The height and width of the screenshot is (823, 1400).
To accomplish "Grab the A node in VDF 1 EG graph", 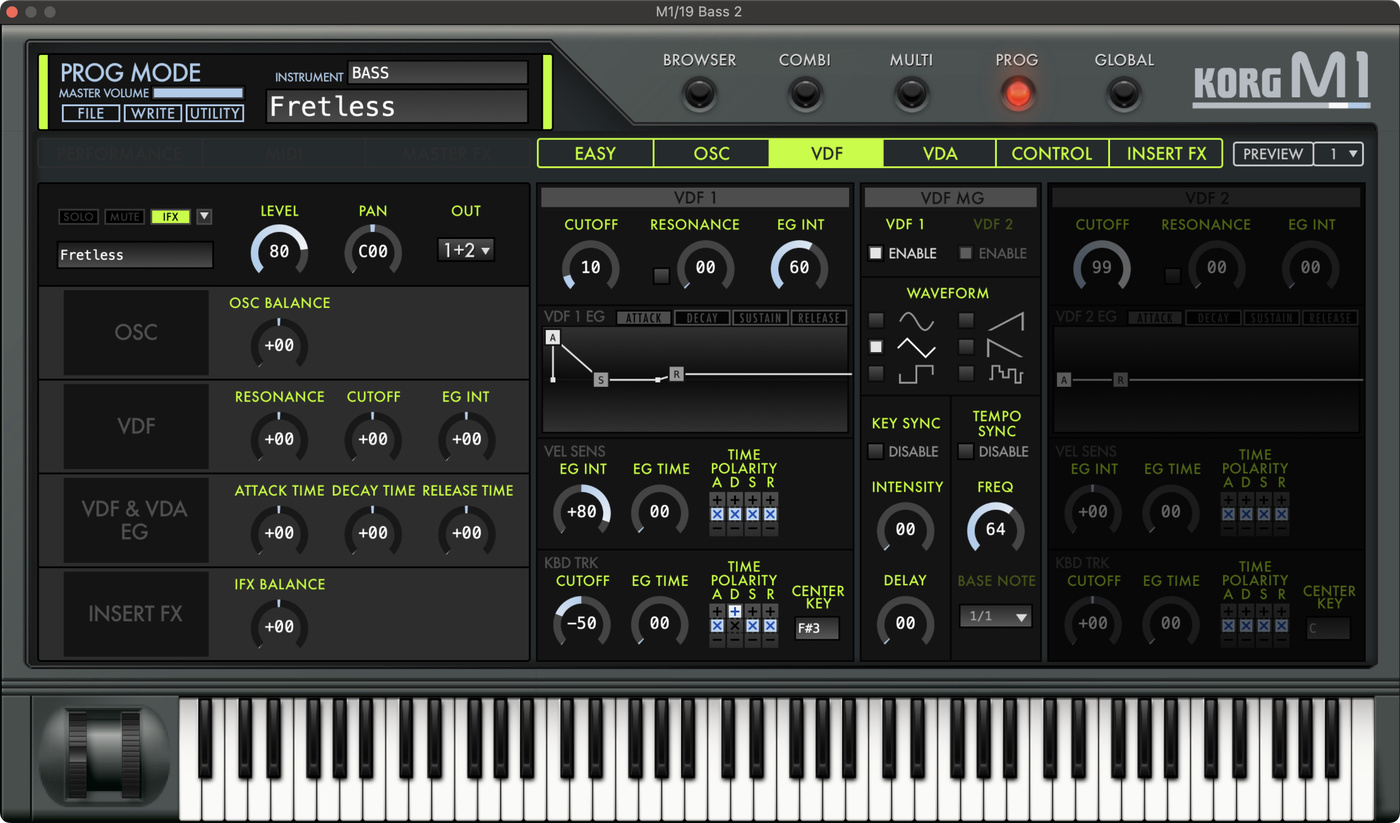I will (552, 338).
